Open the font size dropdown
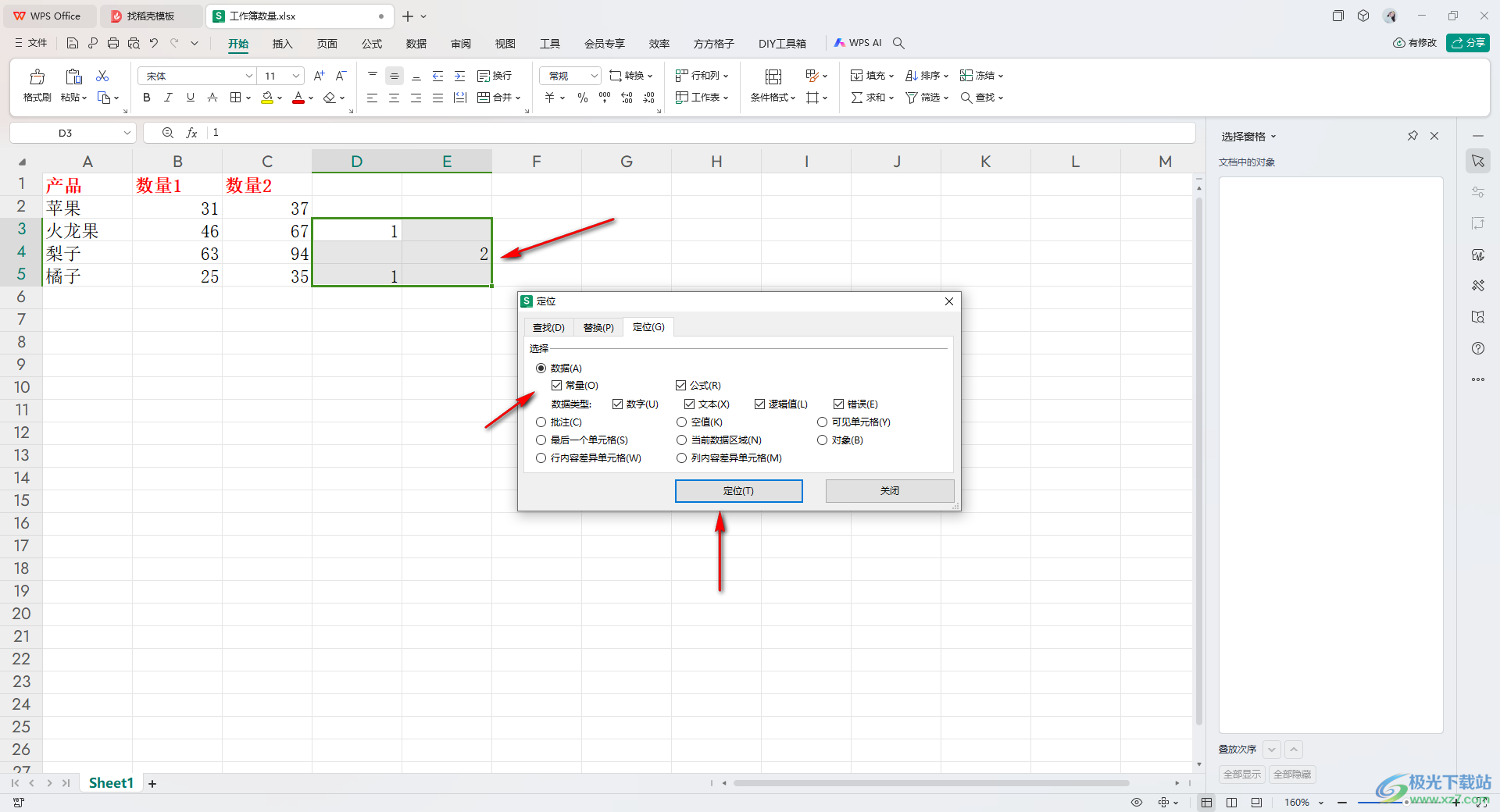The height and width of the screenshot is (812, 1500). (296, 76)
